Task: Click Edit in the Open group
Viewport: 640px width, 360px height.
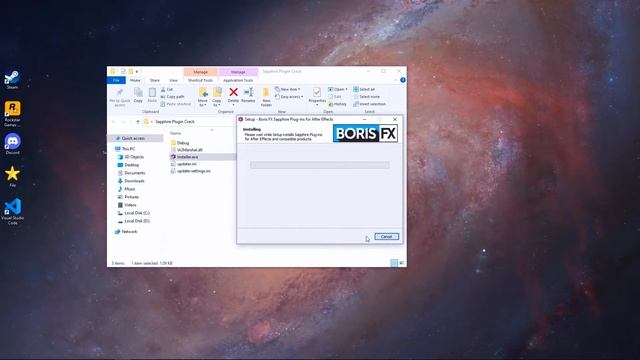Action: point(335,97)
